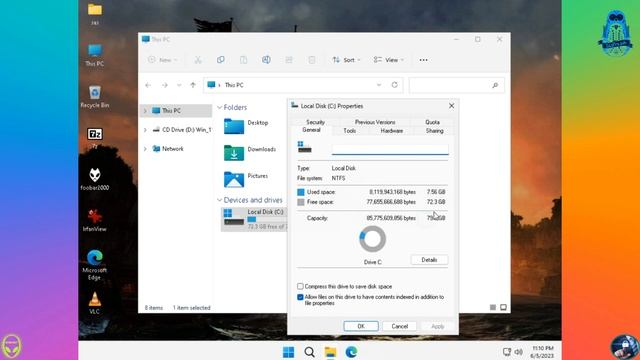Go forward in File Explorer
The image size is (640, 360).
164,85
